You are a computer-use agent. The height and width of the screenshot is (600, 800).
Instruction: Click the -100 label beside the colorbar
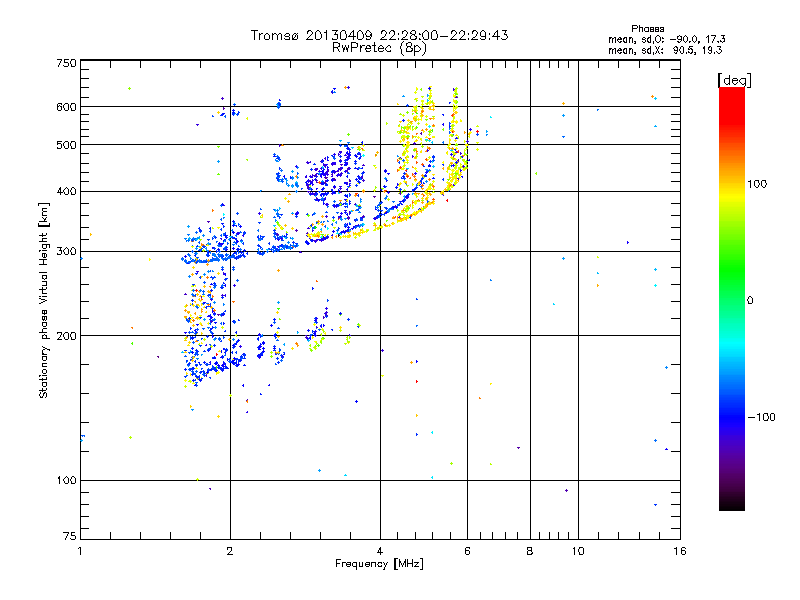(761, 417)
